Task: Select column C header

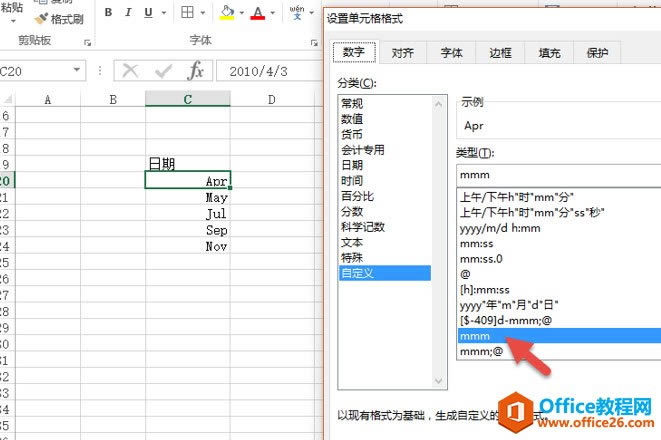Action: coord(188,99)
